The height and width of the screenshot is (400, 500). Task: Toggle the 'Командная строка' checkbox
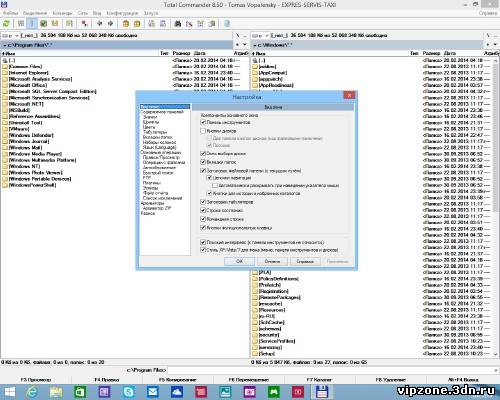click(x=203, y=219)
